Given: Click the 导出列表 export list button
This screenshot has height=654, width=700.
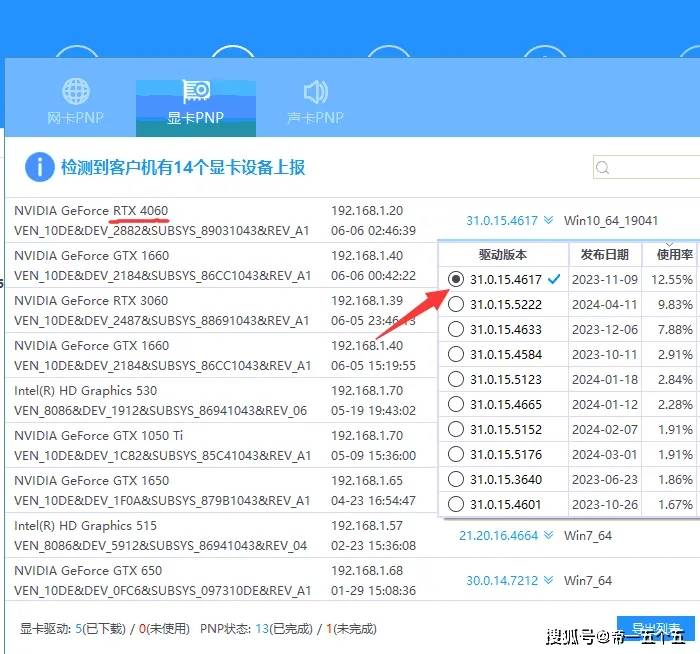Looking at the screenshot, I should [x=656, y=629].
